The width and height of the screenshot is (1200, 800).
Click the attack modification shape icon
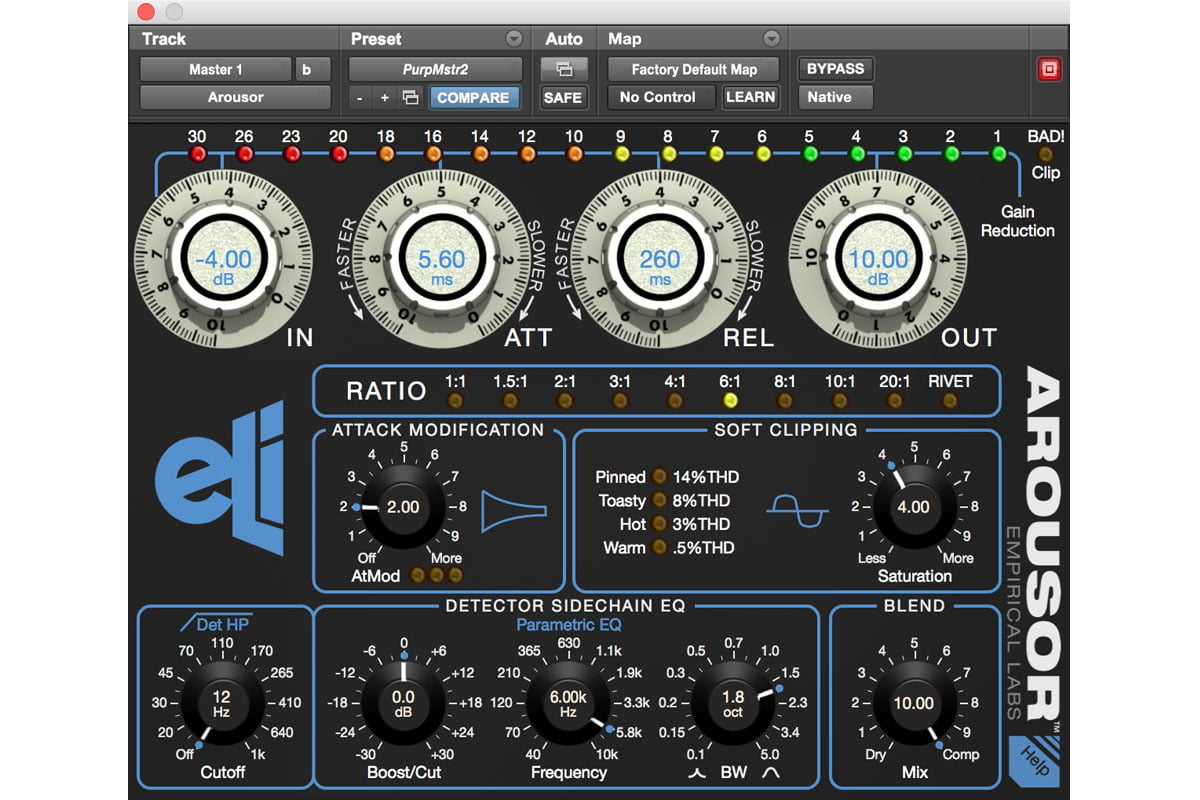(x=514, y=510)
